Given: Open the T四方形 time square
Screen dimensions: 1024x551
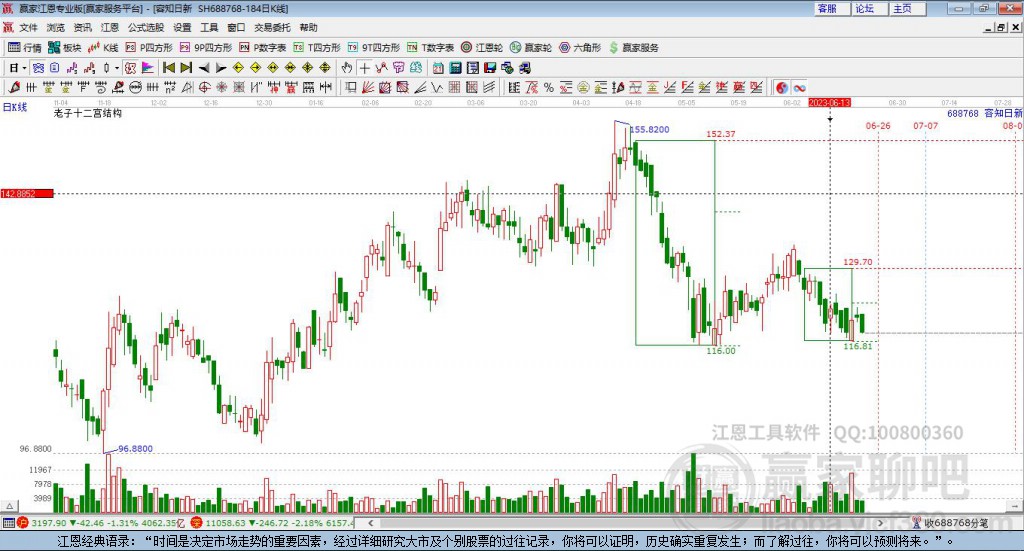Looking at the screenshot, I should (x=317, y=48).
